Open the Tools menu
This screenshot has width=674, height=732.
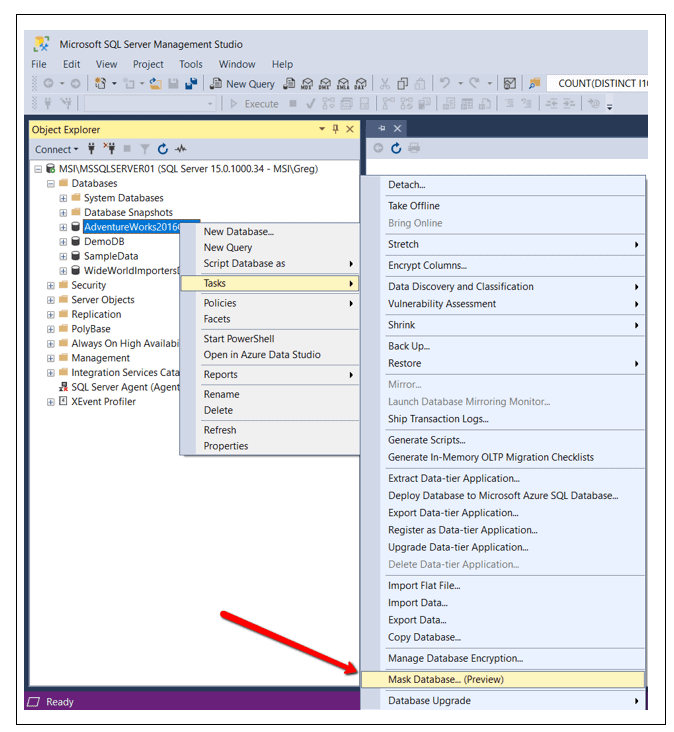[191, 64]
